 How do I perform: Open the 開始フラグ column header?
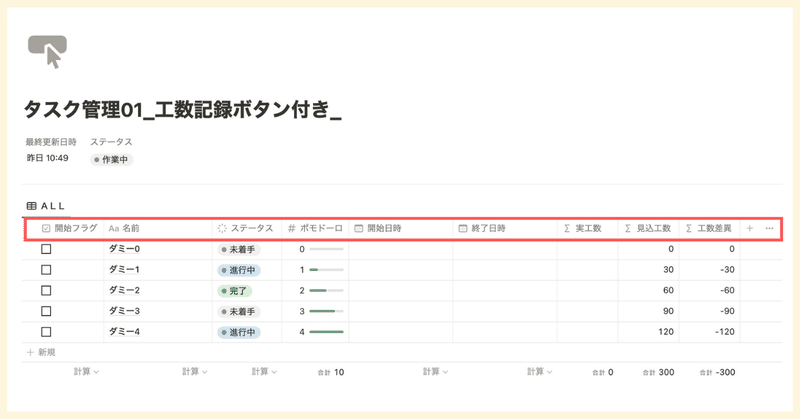point(69,229)
